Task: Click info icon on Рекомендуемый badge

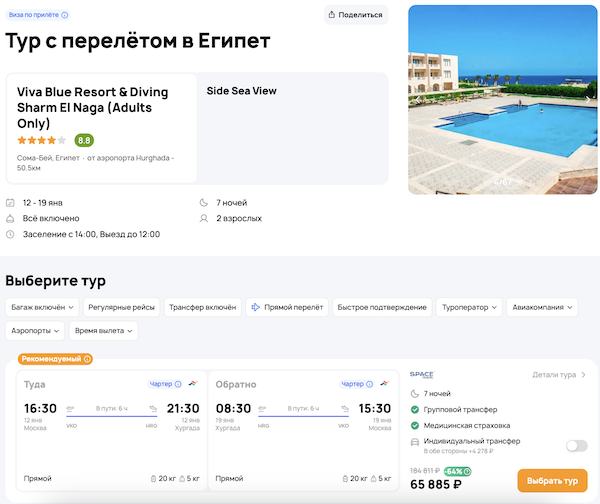Action: coord(87,359)
